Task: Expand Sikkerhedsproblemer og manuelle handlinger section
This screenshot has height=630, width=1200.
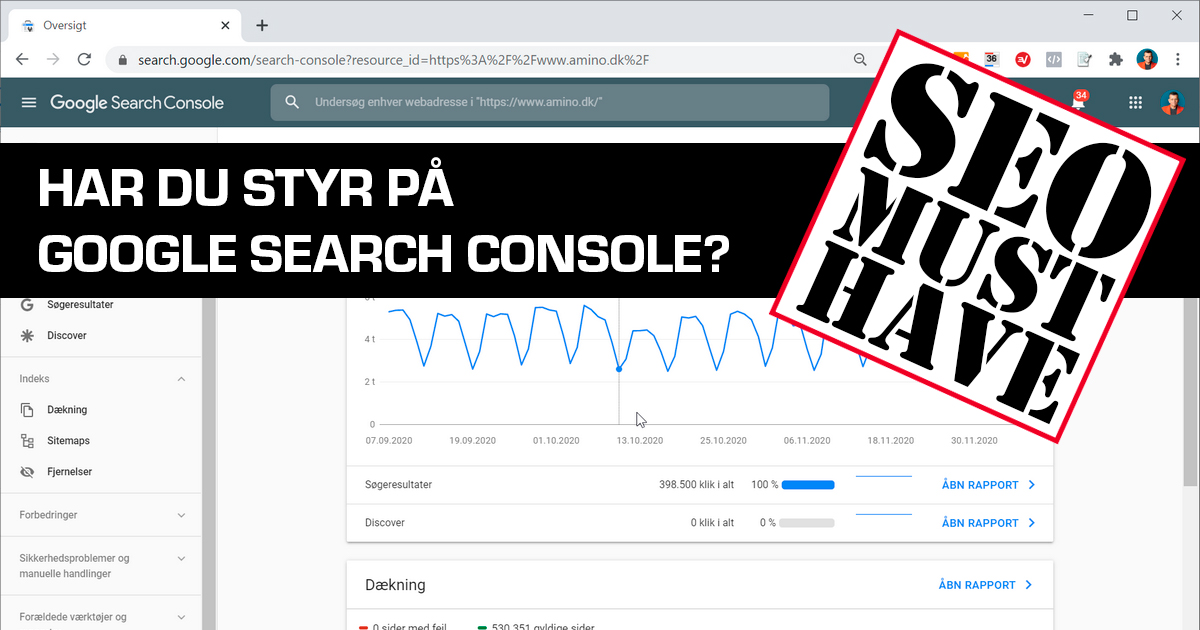Action: (x=181, y=558)
